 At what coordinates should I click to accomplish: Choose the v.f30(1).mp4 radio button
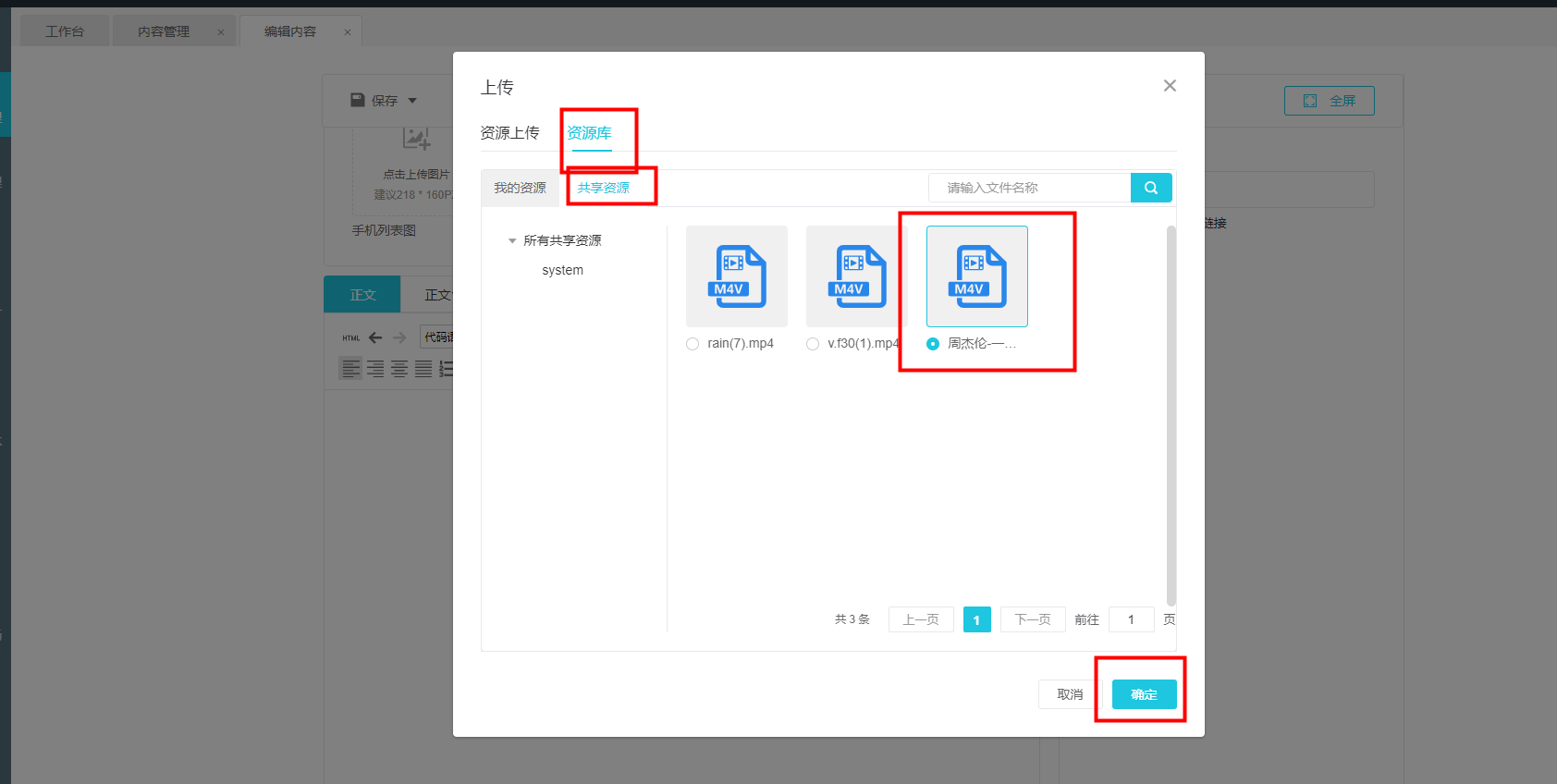pyautogui.click(x=813, y=344)
